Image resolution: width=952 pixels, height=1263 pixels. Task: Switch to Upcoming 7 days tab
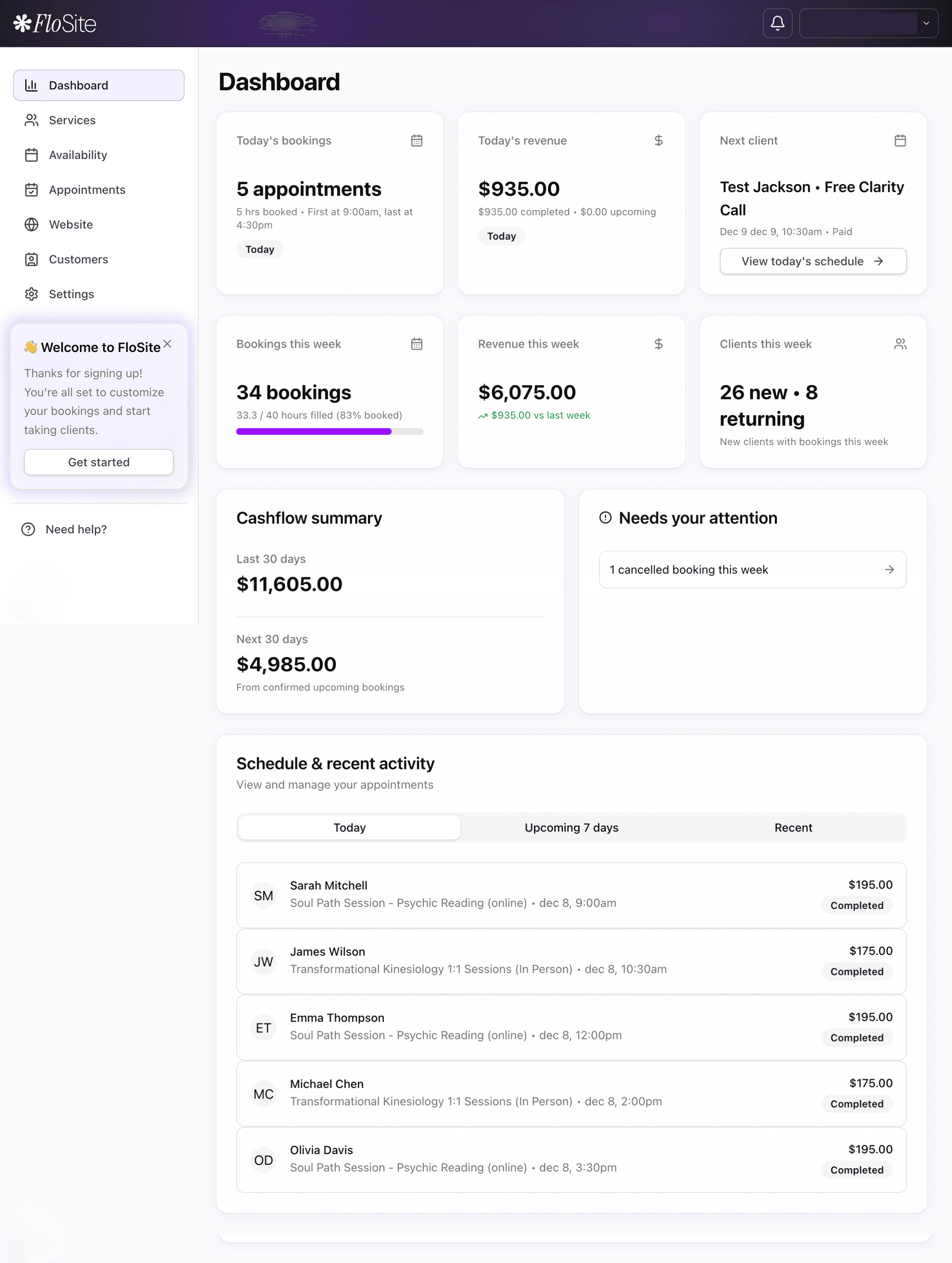[x=571, y=827]
